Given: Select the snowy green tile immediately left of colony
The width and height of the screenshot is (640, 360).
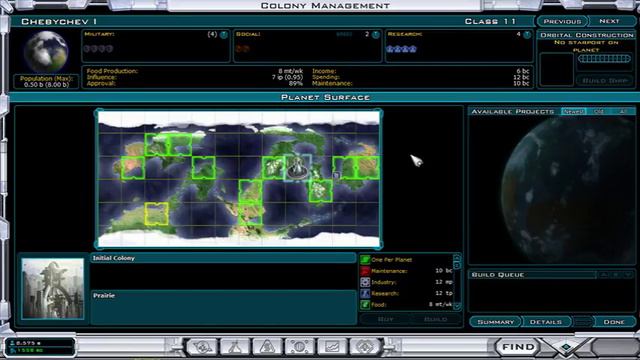Looking at the screenshot, I should (273, 168).
